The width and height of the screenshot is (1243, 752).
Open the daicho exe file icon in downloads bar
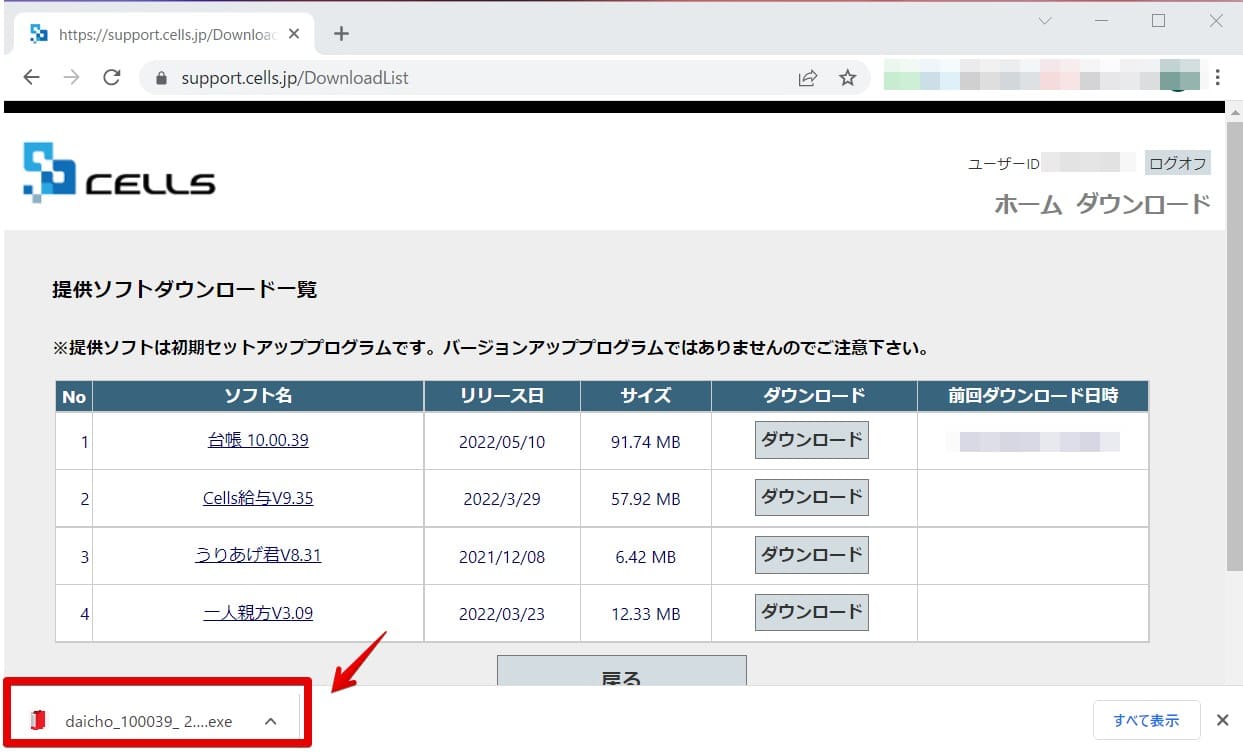39,720
